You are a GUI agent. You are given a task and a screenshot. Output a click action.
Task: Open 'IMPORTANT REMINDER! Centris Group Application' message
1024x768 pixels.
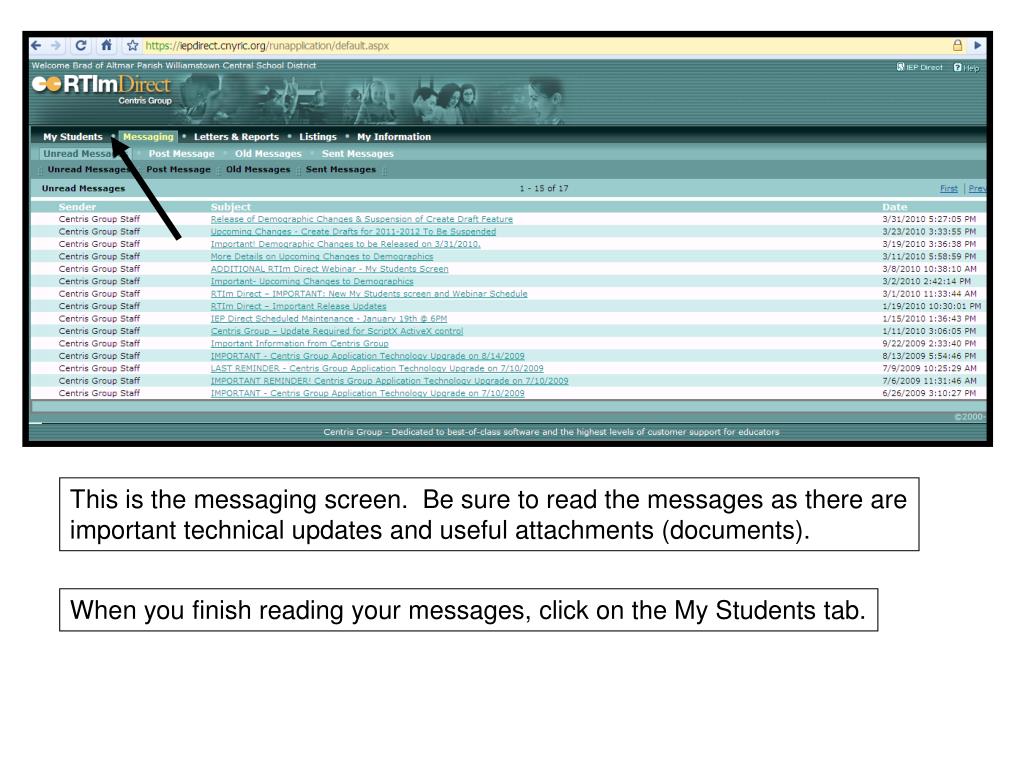pos(389,380)
